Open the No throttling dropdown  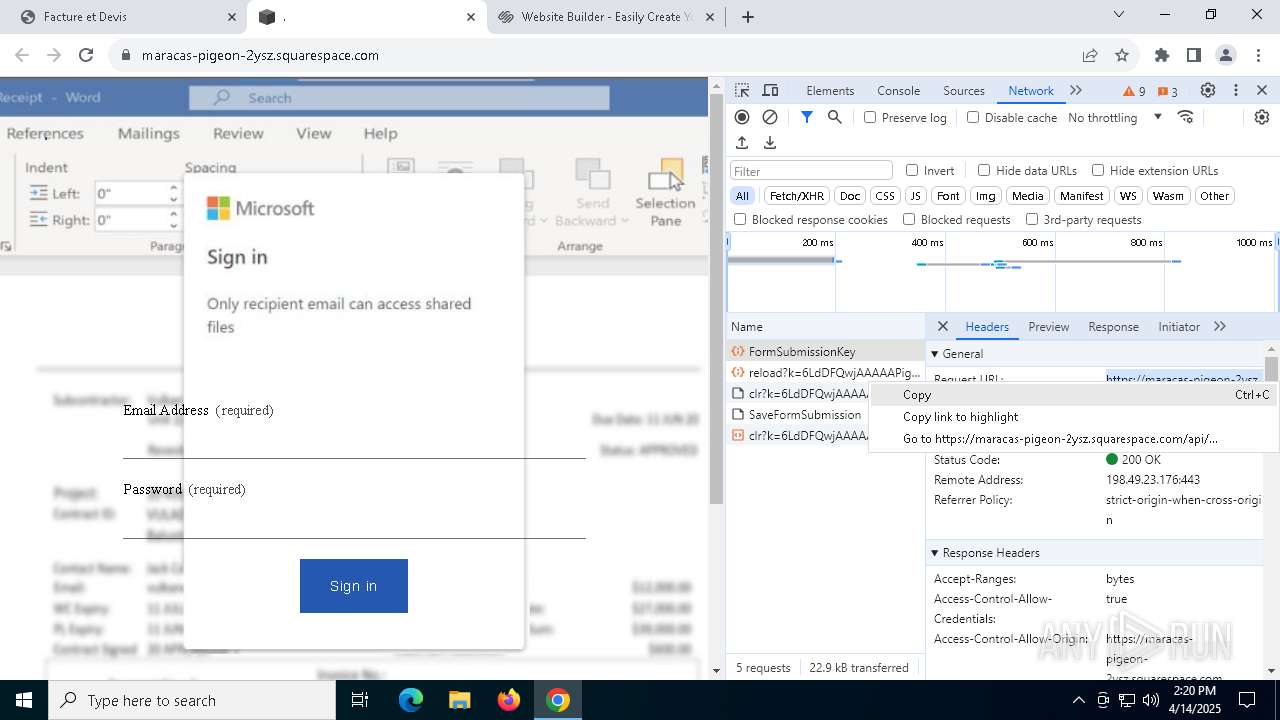(1115, 117)
